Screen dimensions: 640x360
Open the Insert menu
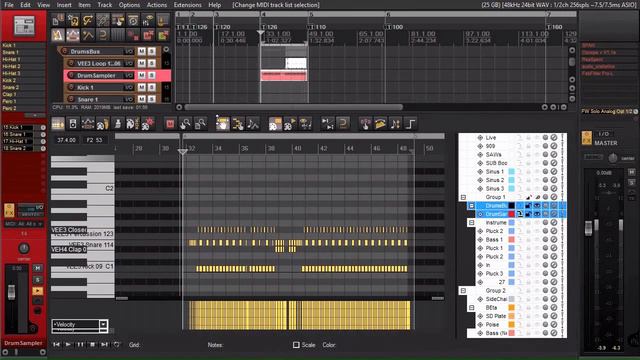point(64,5)
